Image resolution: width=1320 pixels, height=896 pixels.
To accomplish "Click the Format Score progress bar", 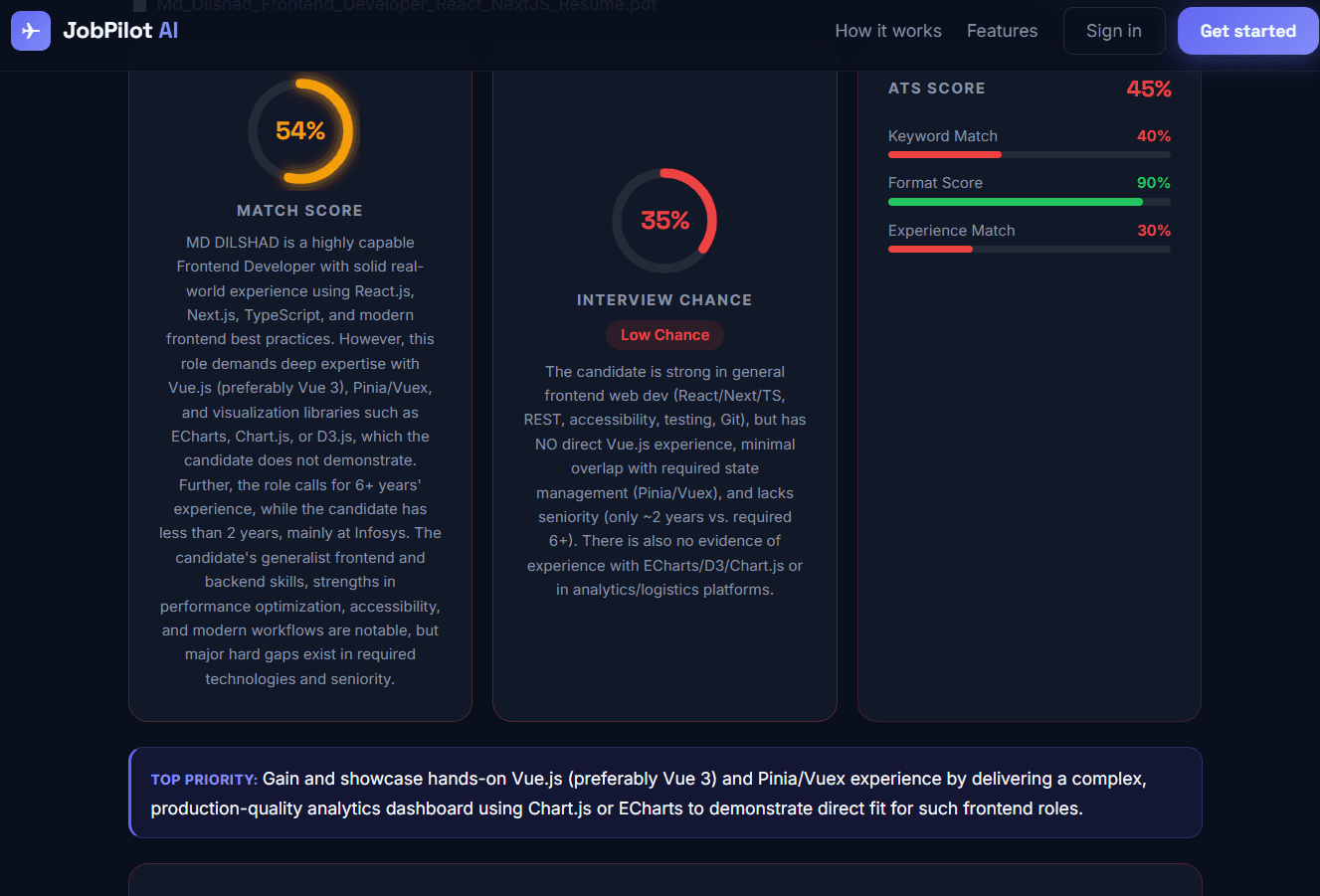I will click(x=1030, y=202).
